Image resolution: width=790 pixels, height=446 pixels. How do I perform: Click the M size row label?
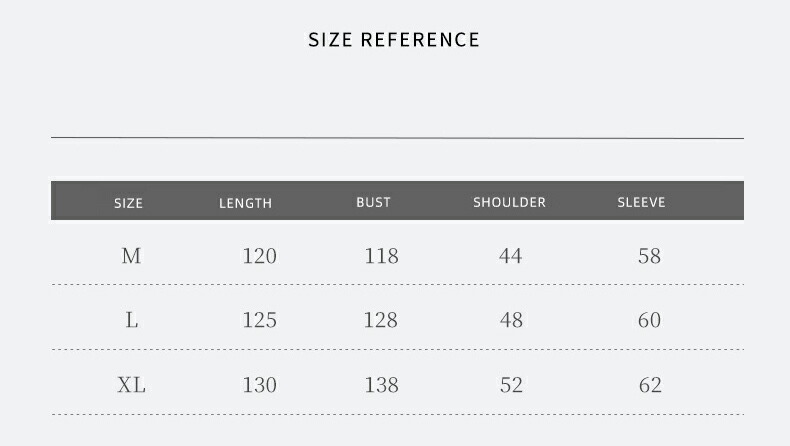[131, 256]
